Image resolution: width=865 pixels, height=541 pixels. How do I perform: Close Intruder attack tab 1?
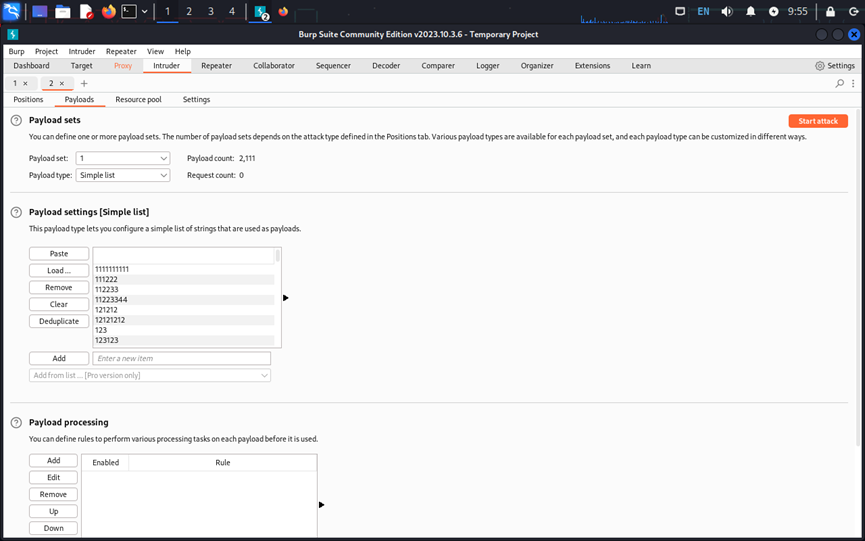25,83
